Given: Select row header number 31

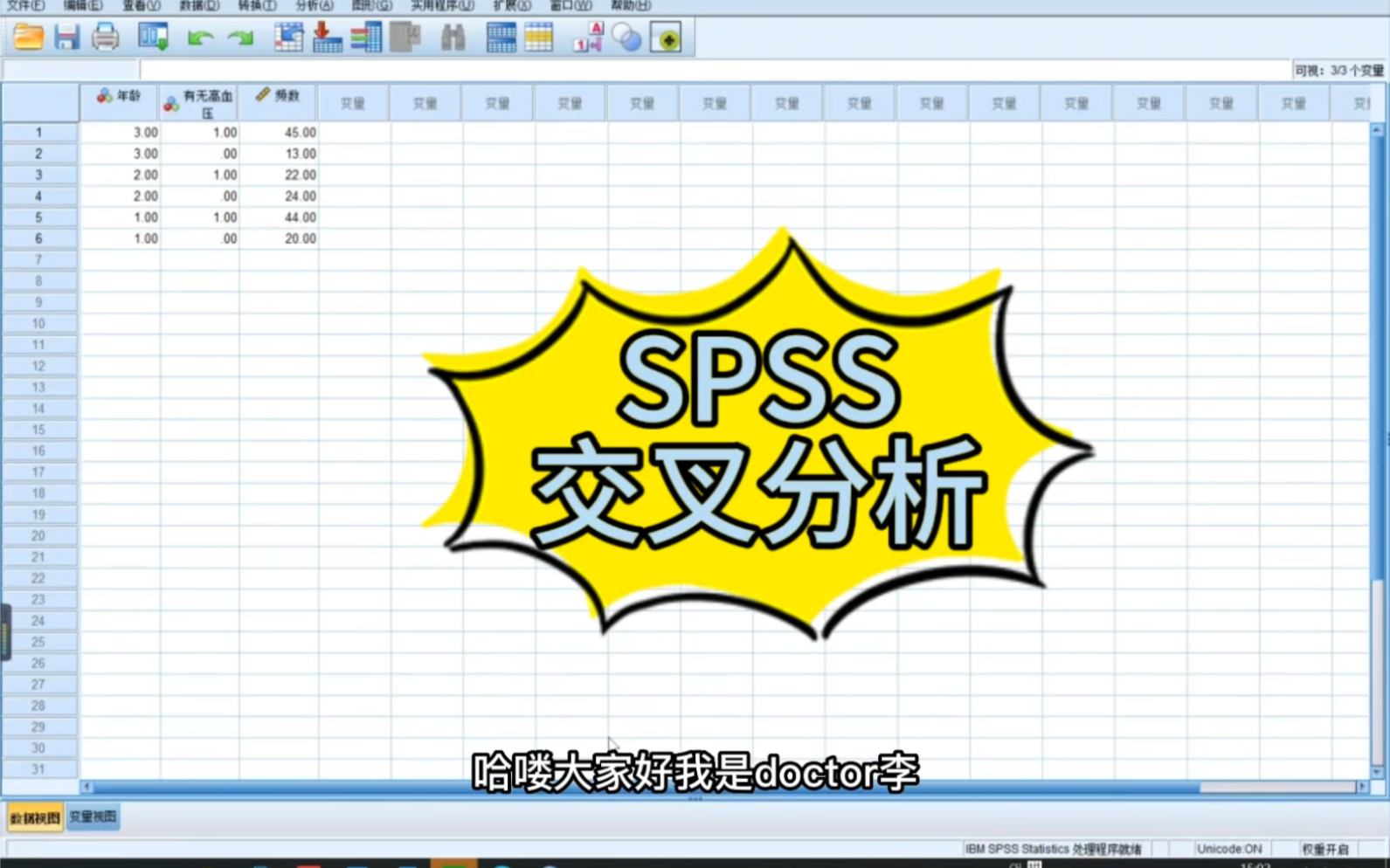Looking at the screenshot, I should (39, 769).
